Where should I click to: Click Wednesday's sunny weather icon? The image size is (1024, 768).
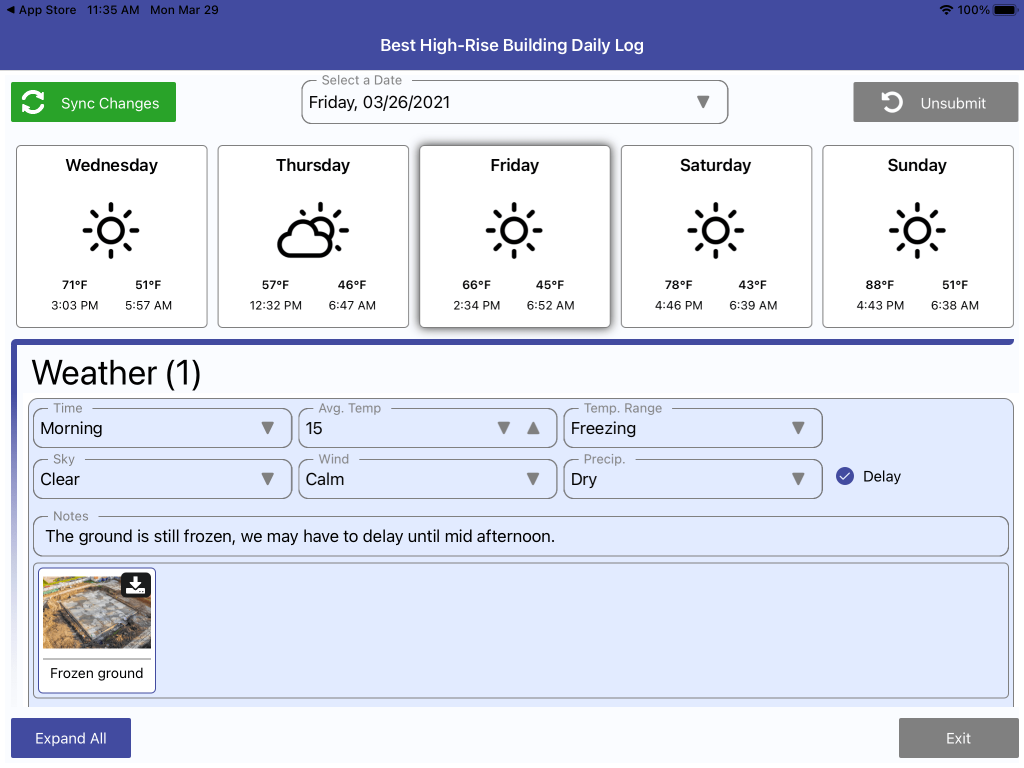(x=111, y=230)
